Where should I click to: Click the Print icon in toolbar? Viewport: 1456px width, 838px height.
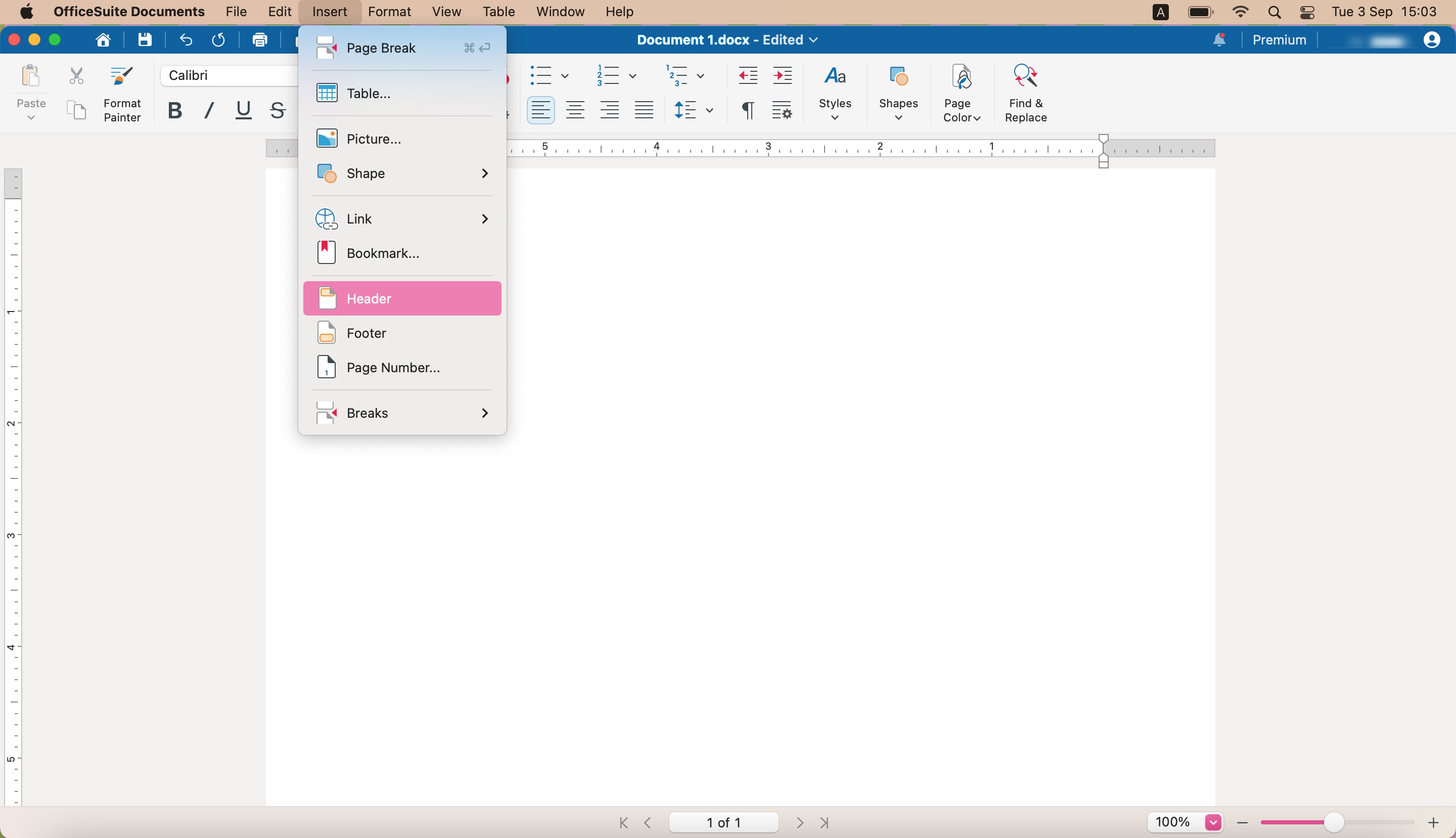coord(260,40)
